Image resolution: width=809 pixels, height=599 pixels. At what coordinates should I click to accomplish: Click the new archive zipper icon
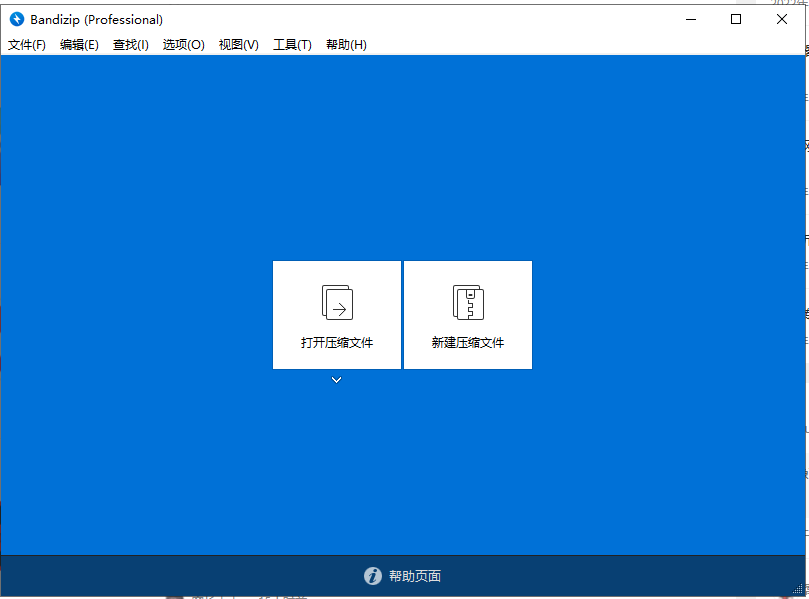[468, 302]
